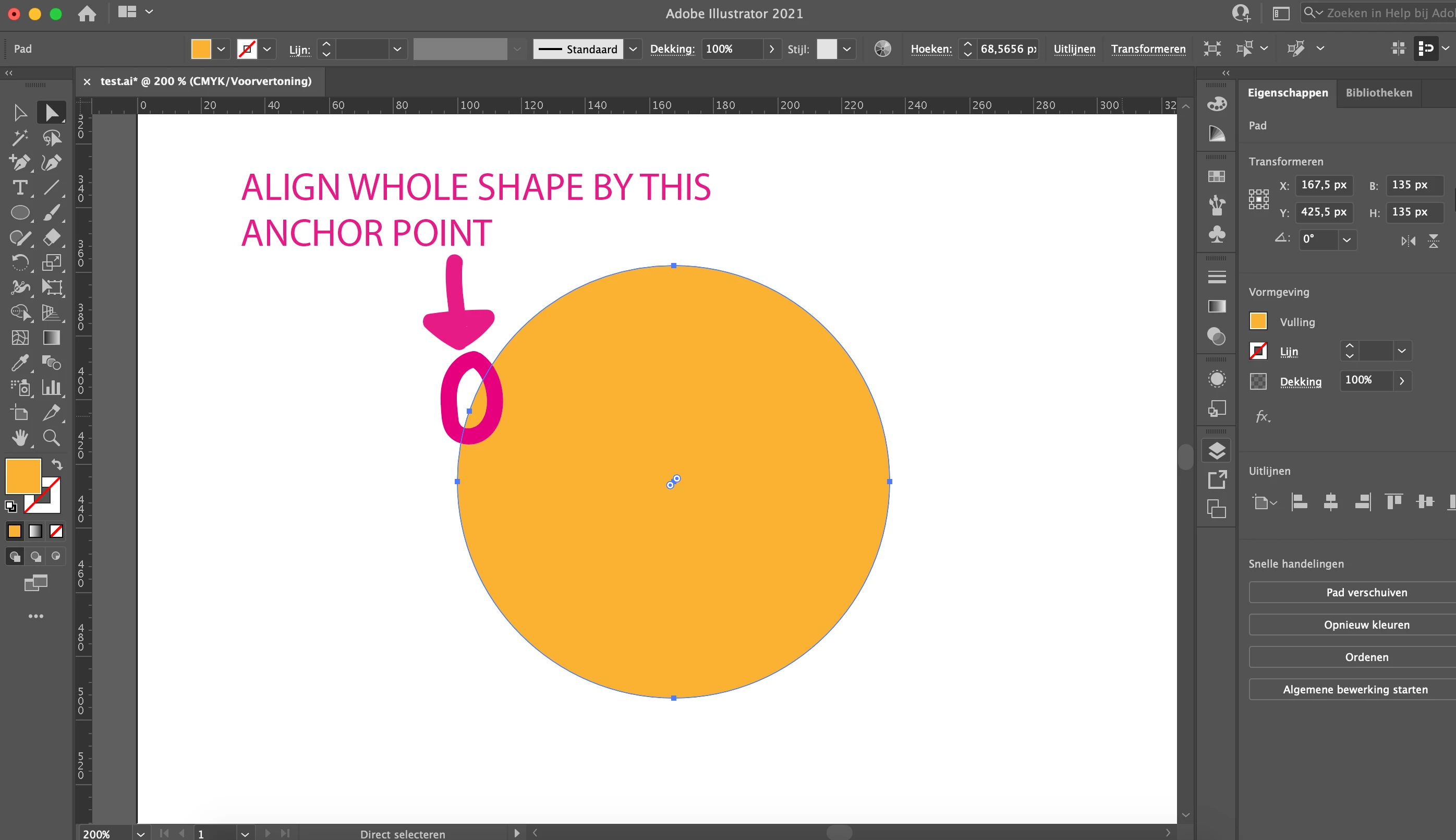Open the zoom level dropdown at 200%
This screenshot has height=840, width=1456.
pyautogui.click(x=140, y=834)
